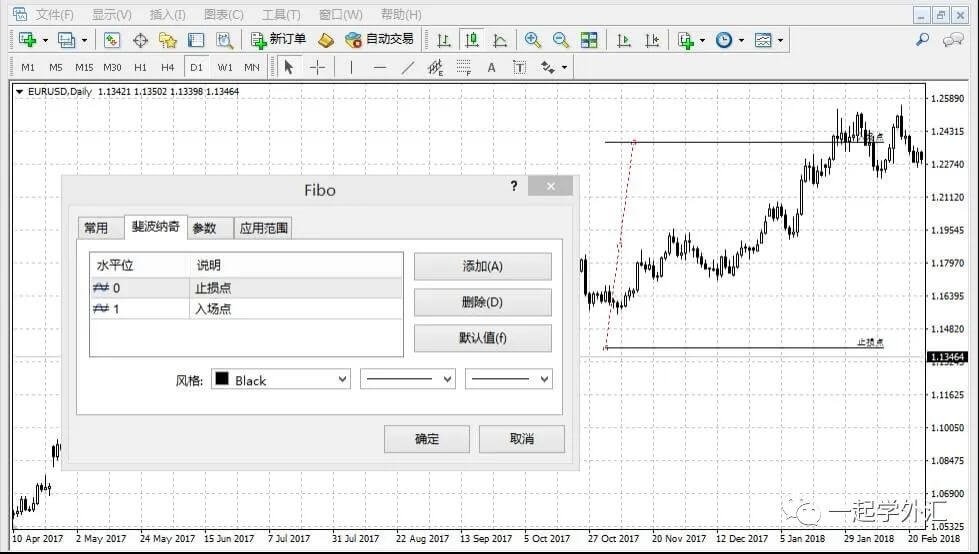
Task: Expand the arrows tool dropdown arrow
Action: click(564, 67)
